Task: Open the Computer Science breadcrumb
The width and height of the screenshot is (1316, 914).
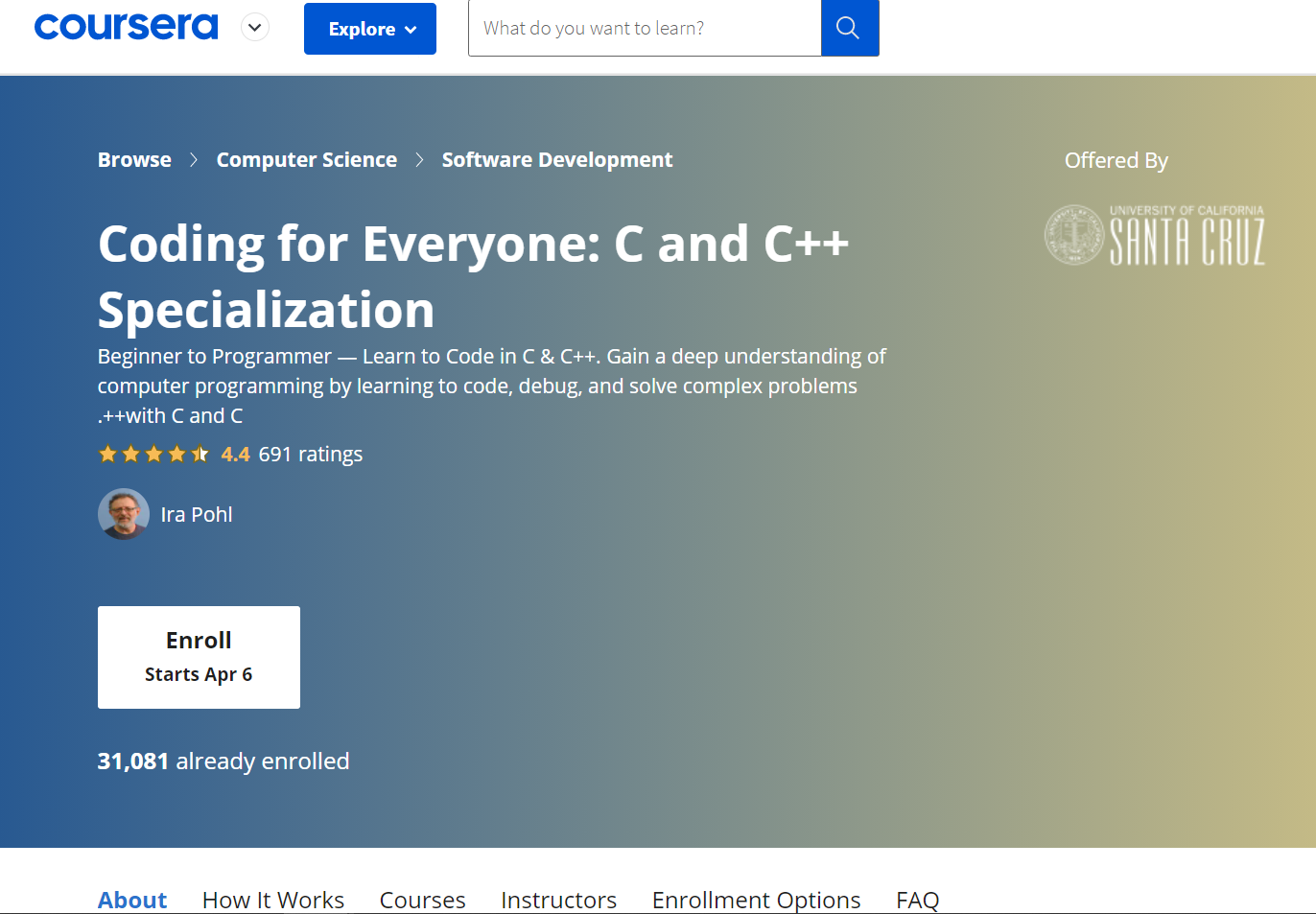Action: click(x=306, y=159)
